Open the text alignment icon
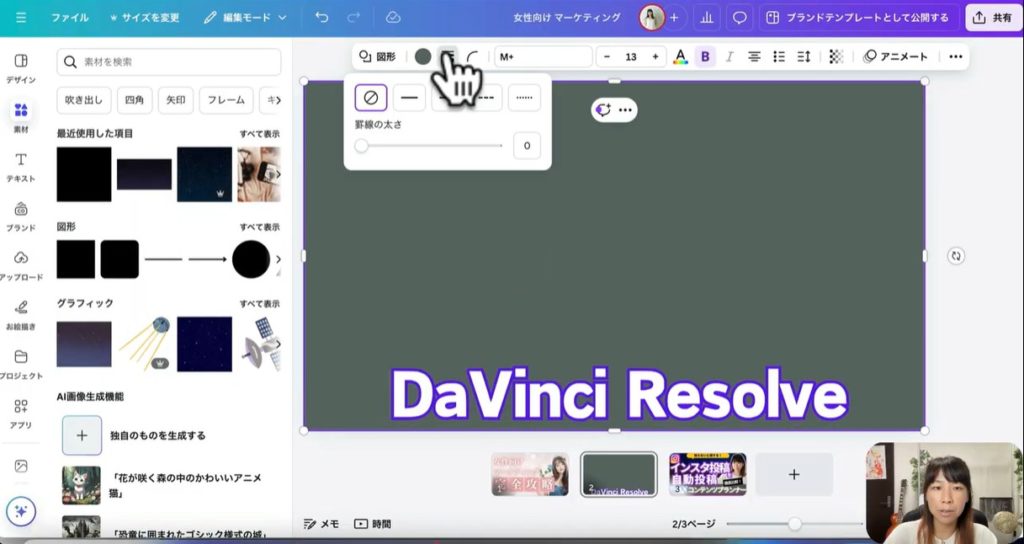The image size is (1024, 544). 754,57
